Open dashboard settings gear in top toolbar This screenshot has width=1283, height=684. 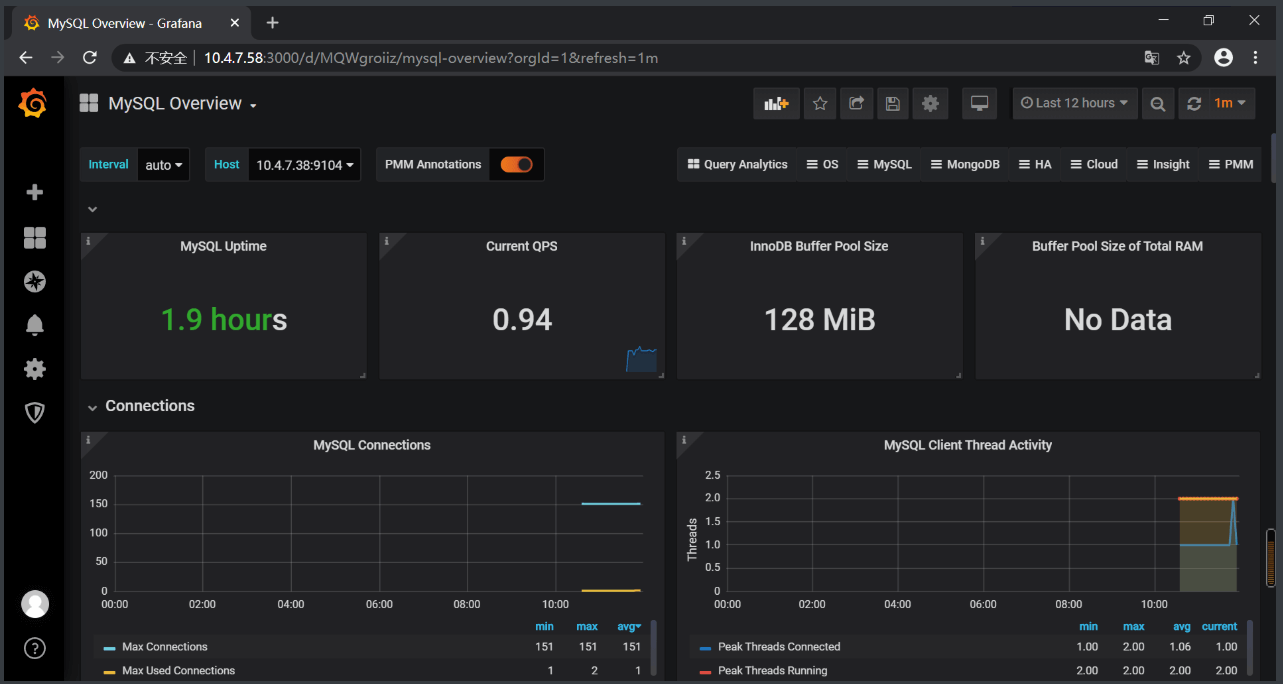point(931,103)
